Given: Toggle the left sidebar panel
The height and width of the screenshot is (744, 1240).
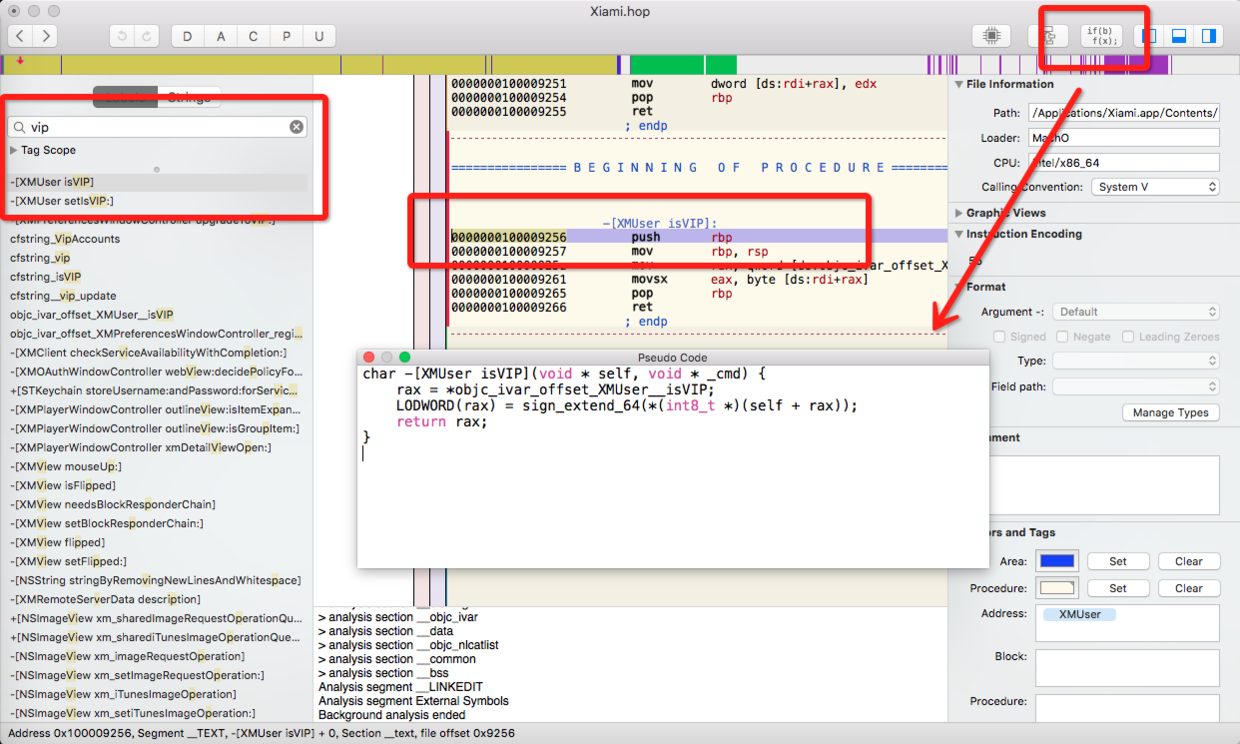Looking at the screenshot, I should click(x=1149, y=36).
